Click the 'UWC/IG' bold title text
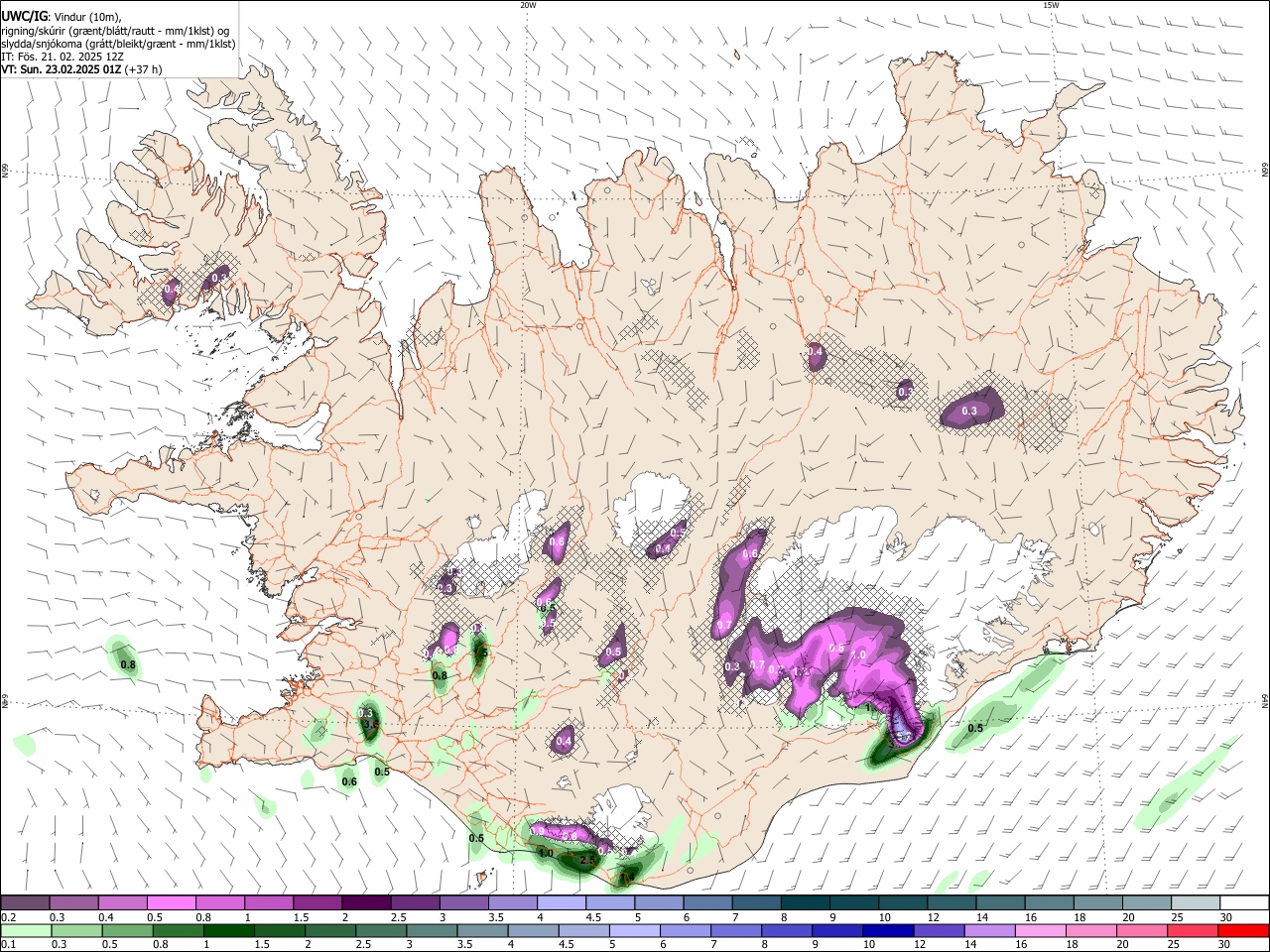The image size is (1270, 952). click(24, 17)
